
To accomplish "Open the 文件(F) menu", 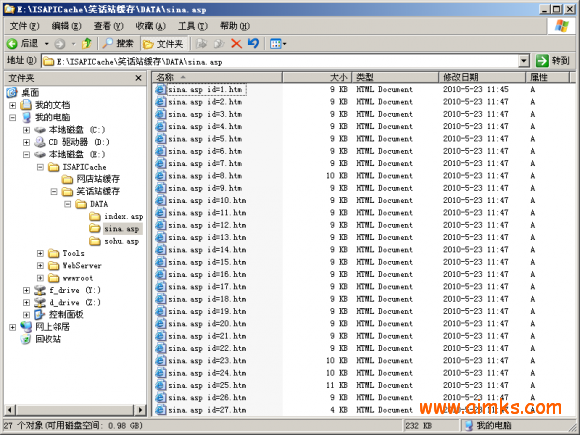I will pos(24,26).
